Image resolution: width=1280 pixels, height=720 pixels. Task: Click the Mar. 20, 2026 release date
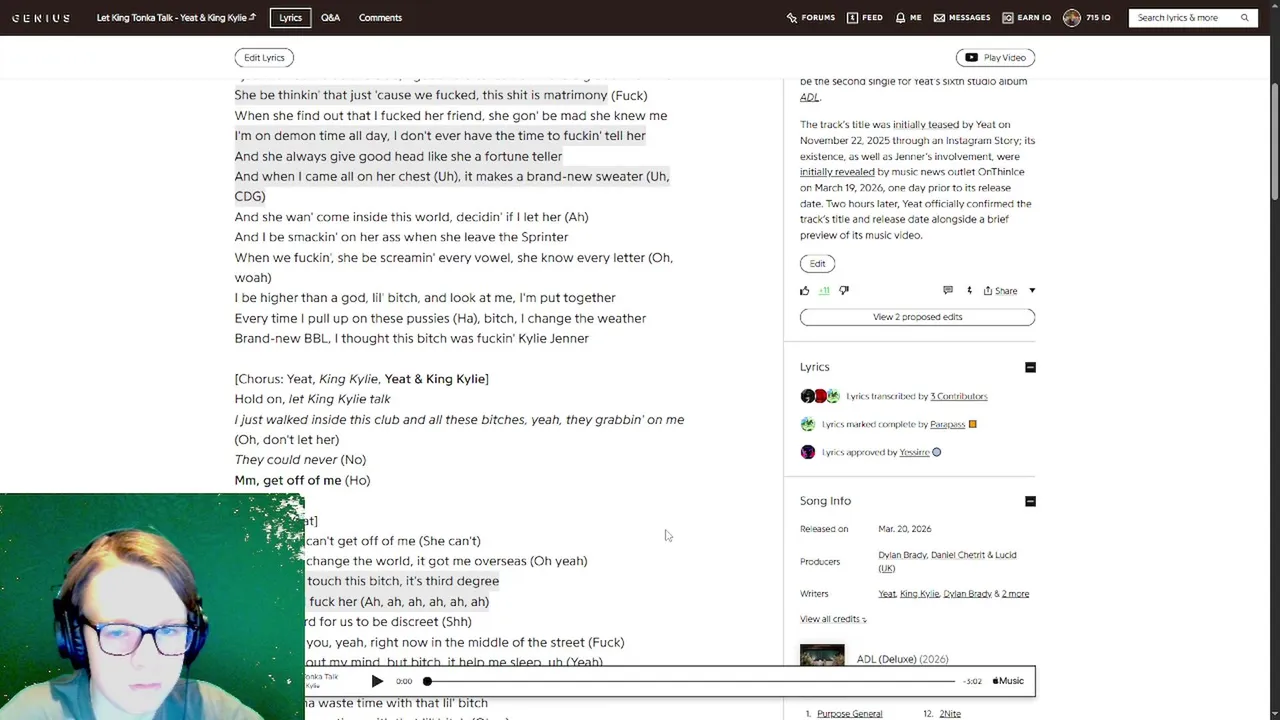pyautogui.click(x=904, y=529)
